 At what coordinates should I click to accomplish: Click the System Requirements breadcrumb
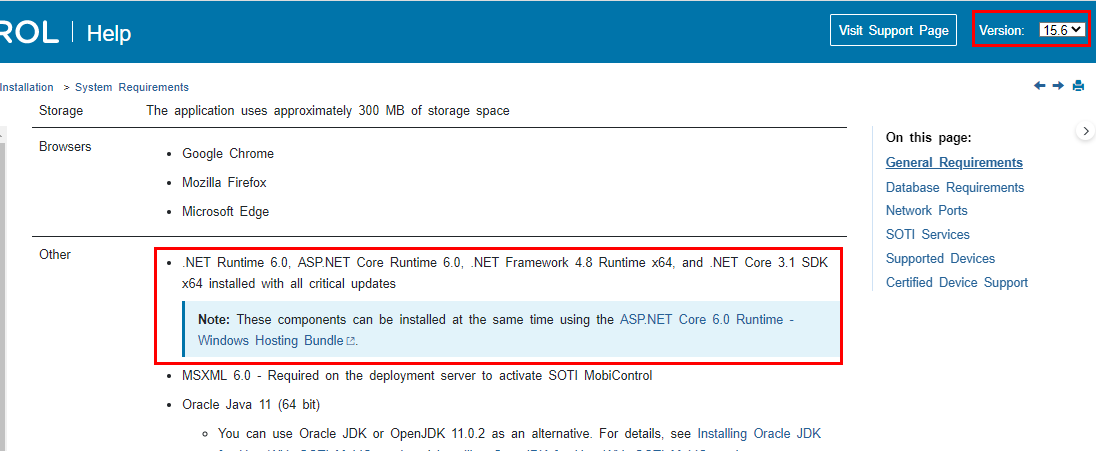pyautogui.click(x=131, y=87)
